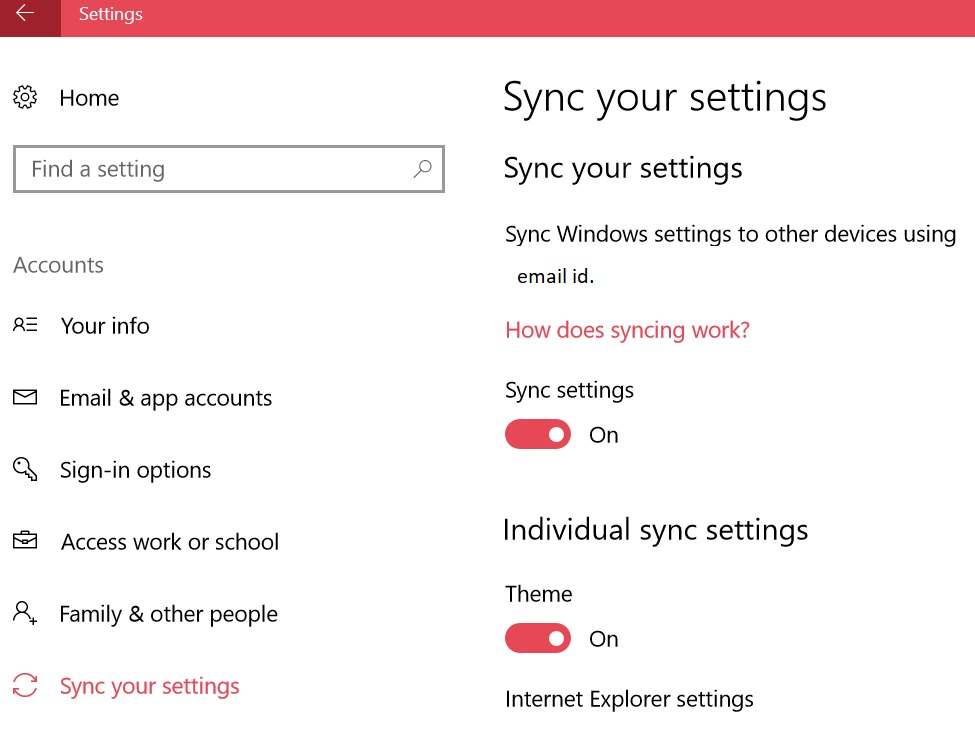Click the Find a setting search box

229,169
